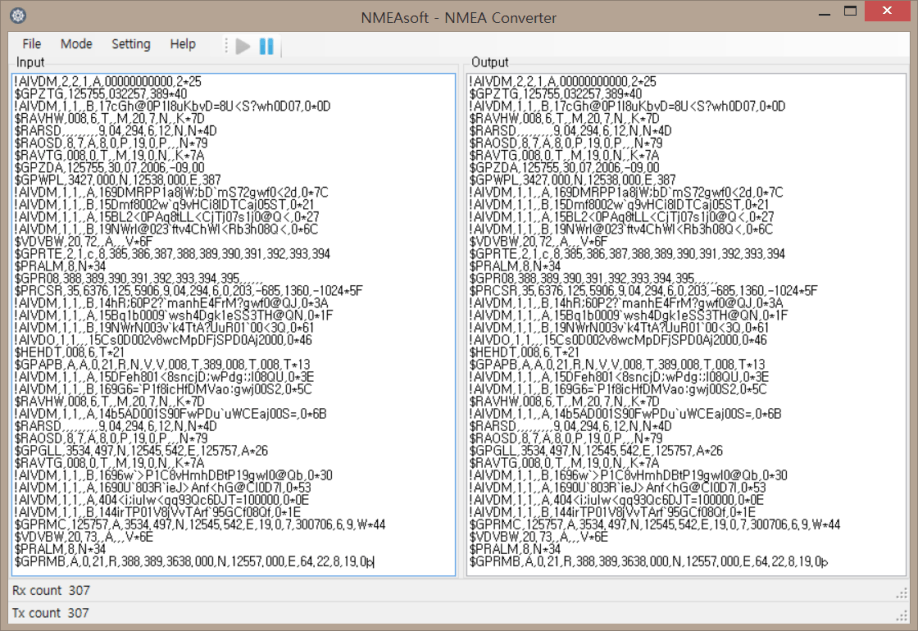This screenshot has width=918, height=631.
Task: Click the Input label
Action: (x=30, y=62)
